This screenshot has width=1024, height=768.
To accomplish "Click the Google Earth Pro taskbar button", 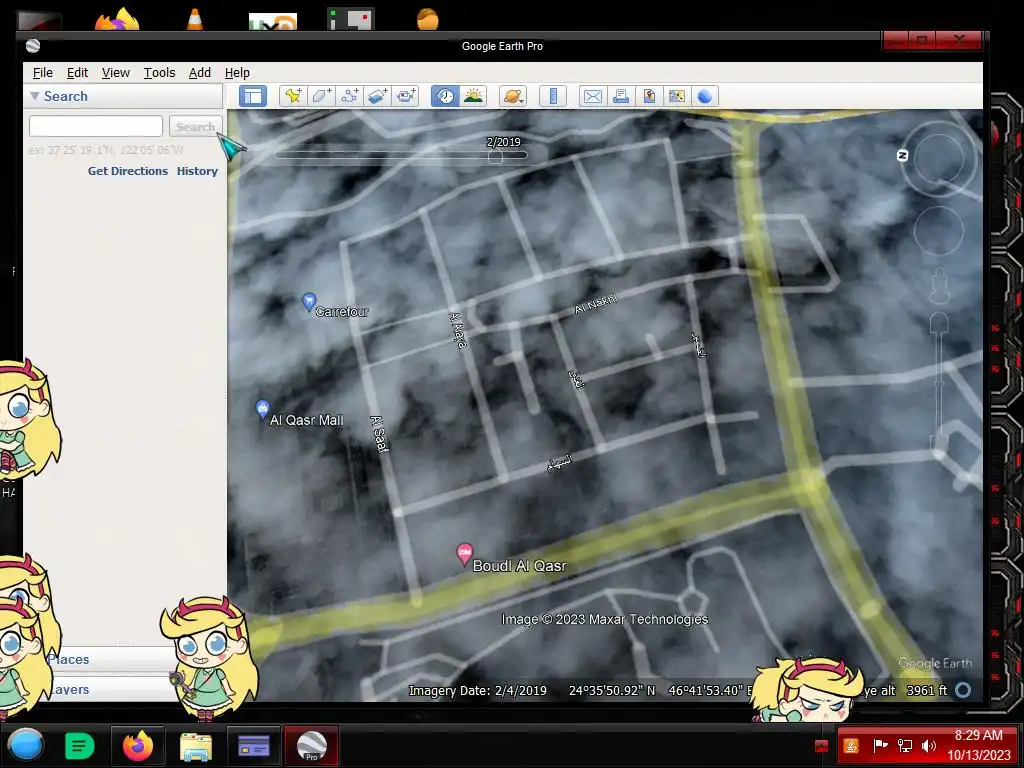I will point(312,746).
